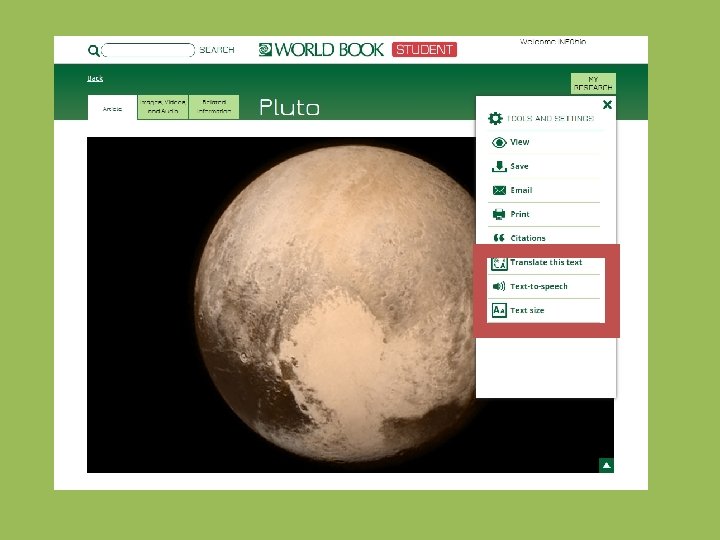This screenshot has height=540, width=720.
Task: Click the World Book globe logo icon
Action: tap(265, 49)
